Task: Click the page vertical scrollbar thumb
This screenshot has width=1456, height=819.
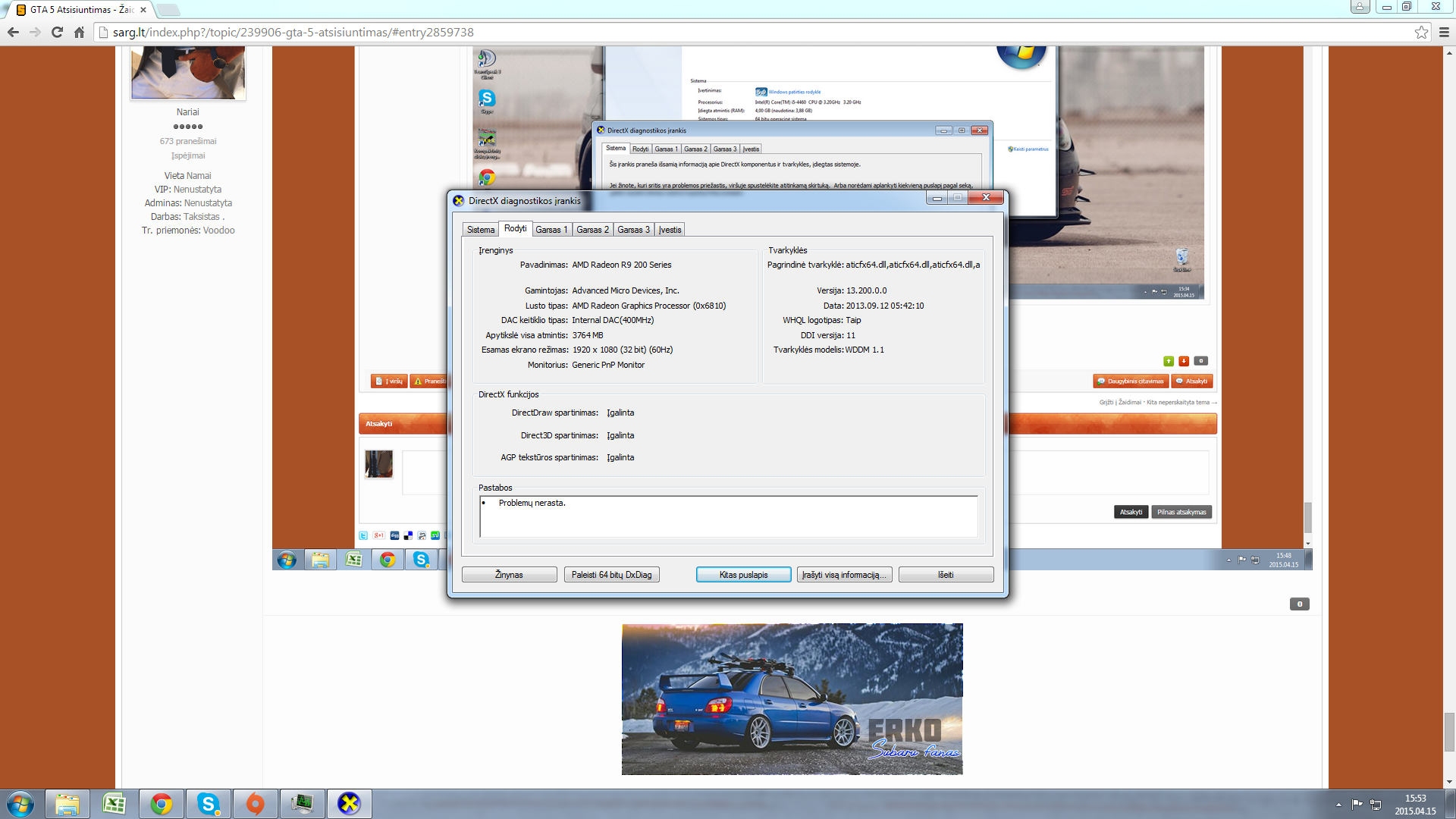Action: pyautogui.click(x=1449, y=732)
